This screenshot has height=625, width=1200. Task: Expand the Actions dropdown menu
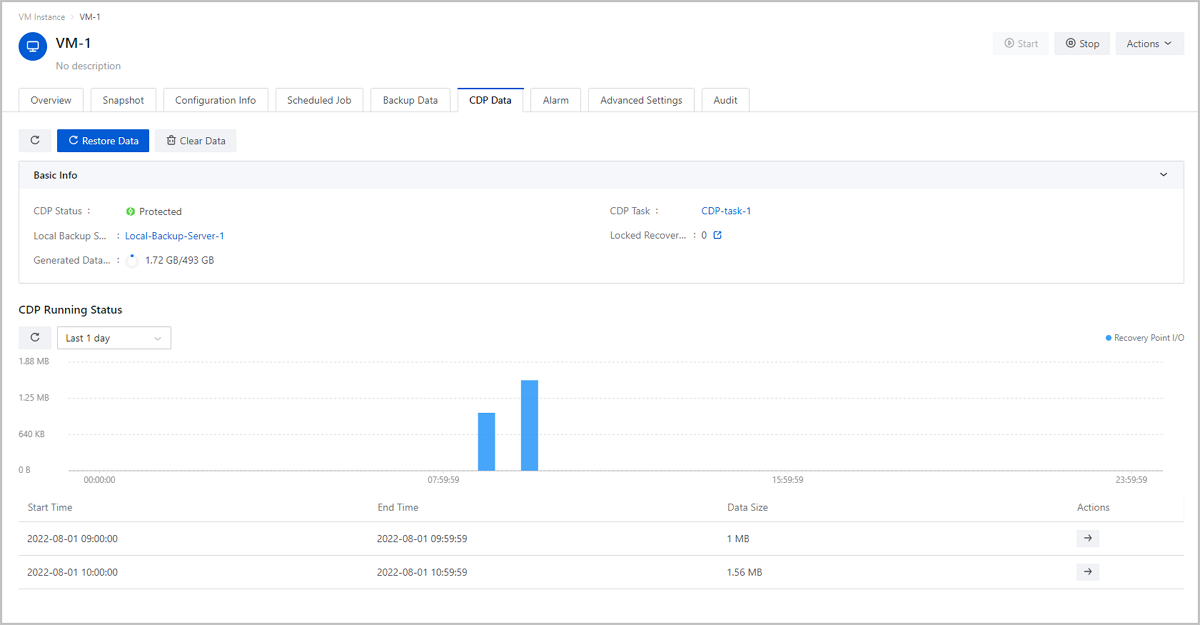point(1149,44)
